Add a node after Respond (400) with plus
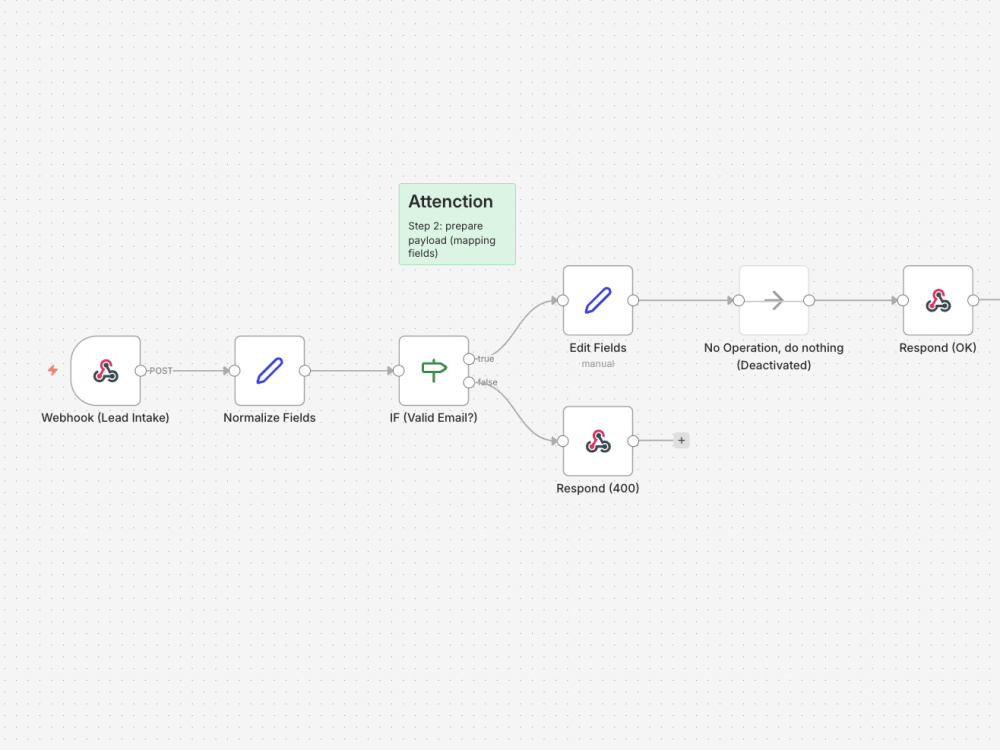1000x750 pixels. (682, 440)
